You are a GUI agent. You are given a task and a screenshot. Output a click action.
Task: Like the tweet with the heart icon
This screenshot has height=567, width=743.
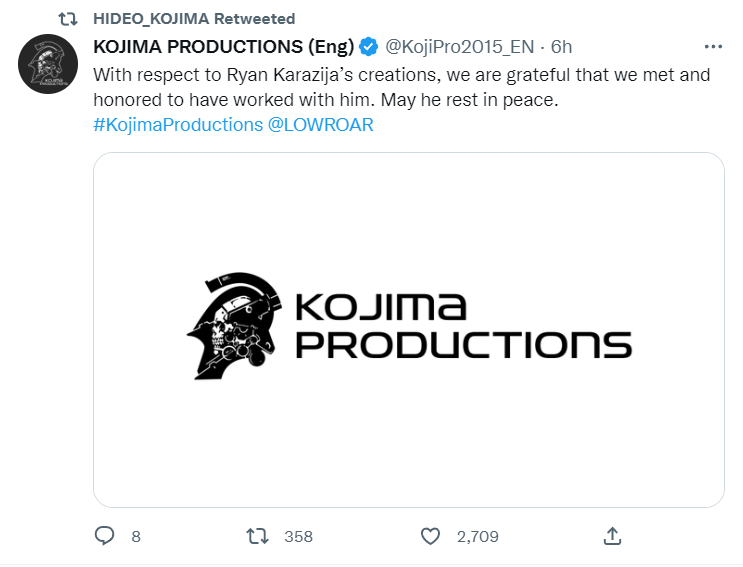[x=430, y=536]
